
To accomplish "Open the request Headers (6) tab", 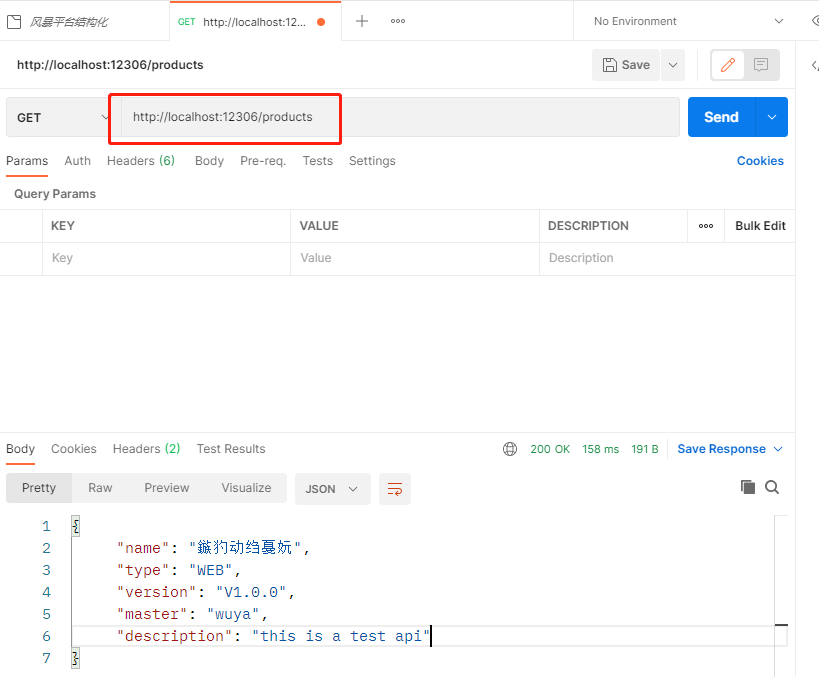I will click(141, 161).
